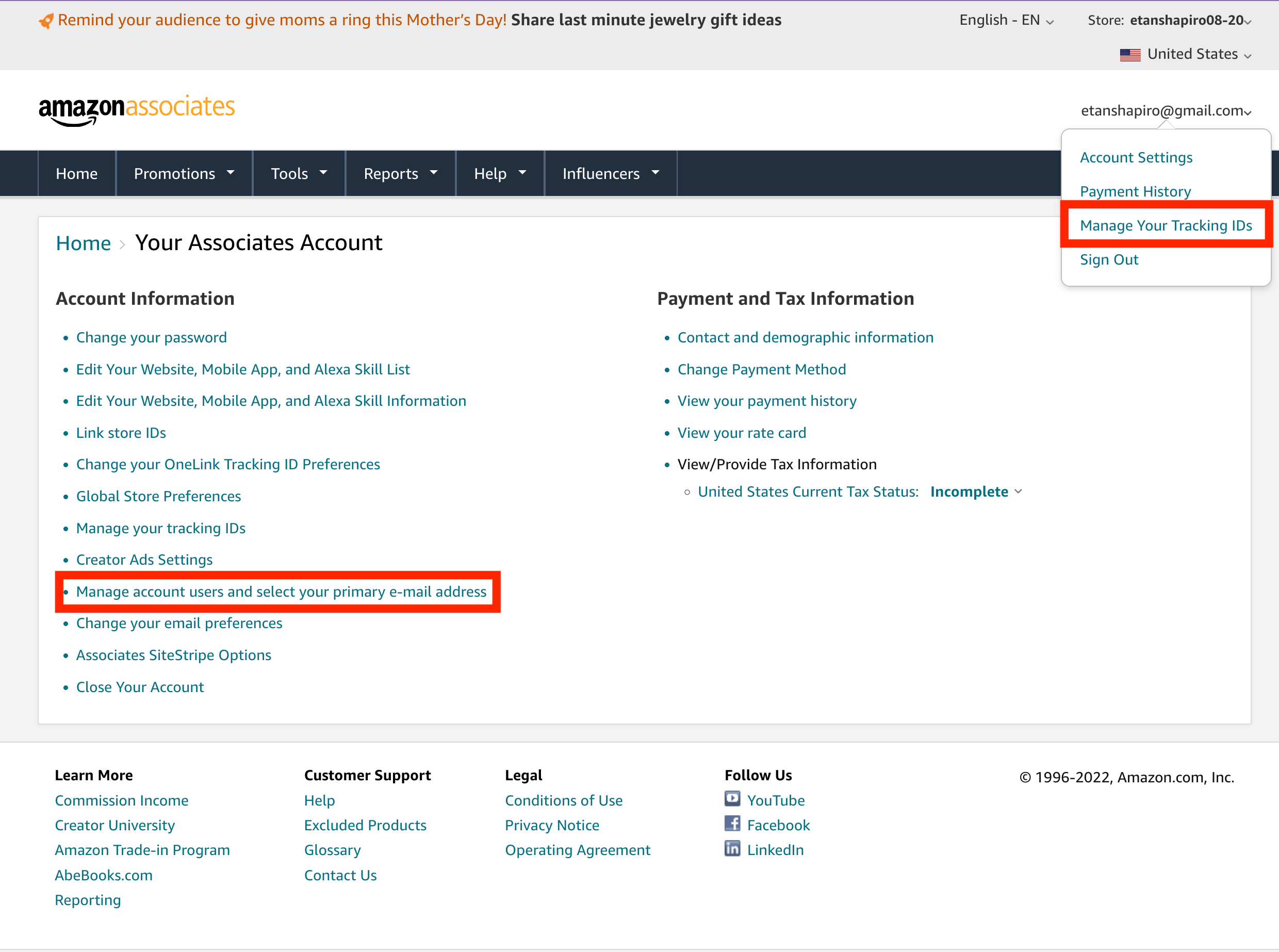This screenshot has width=1279, height=952.
Task: Open Share last minute jewelry gift ideas
Action: click(x=646, y=20)
